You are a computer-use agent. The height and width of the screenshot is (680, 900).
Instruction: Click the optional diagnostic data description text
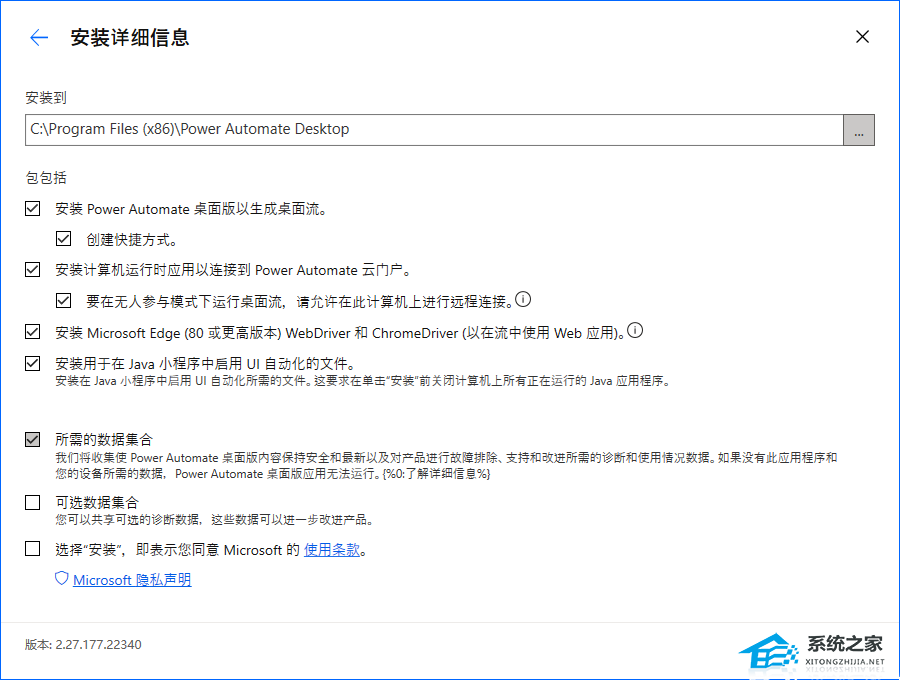pos(215,520)
